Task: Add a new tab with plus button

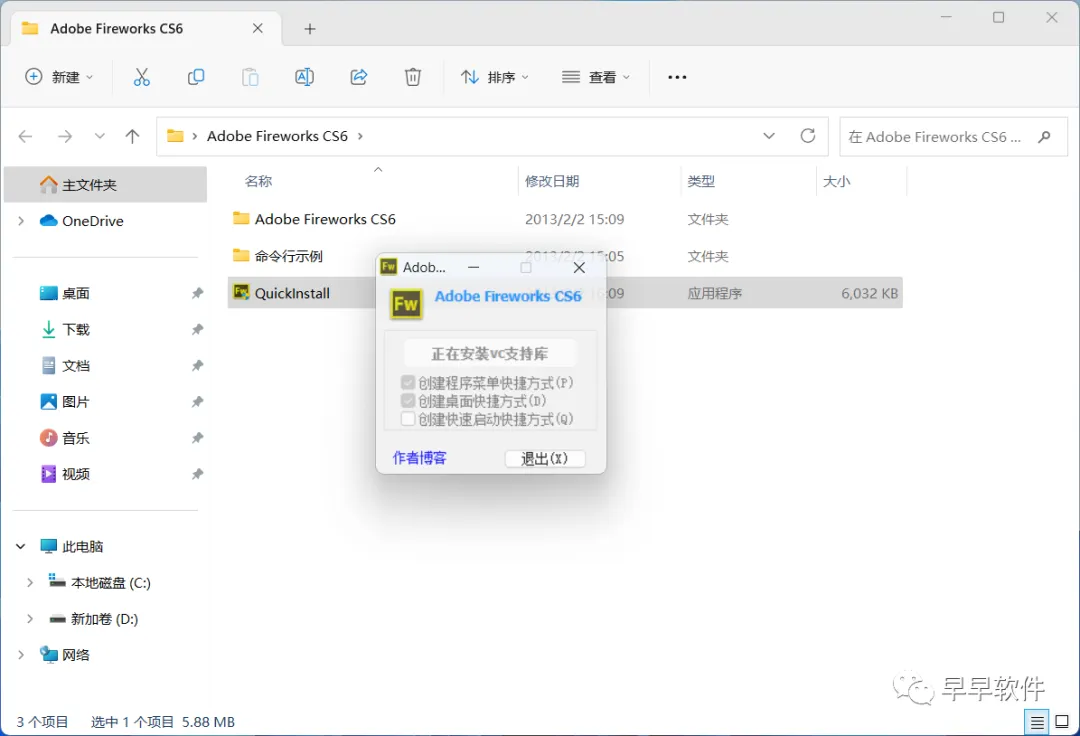Action: (x=310, y=29)
